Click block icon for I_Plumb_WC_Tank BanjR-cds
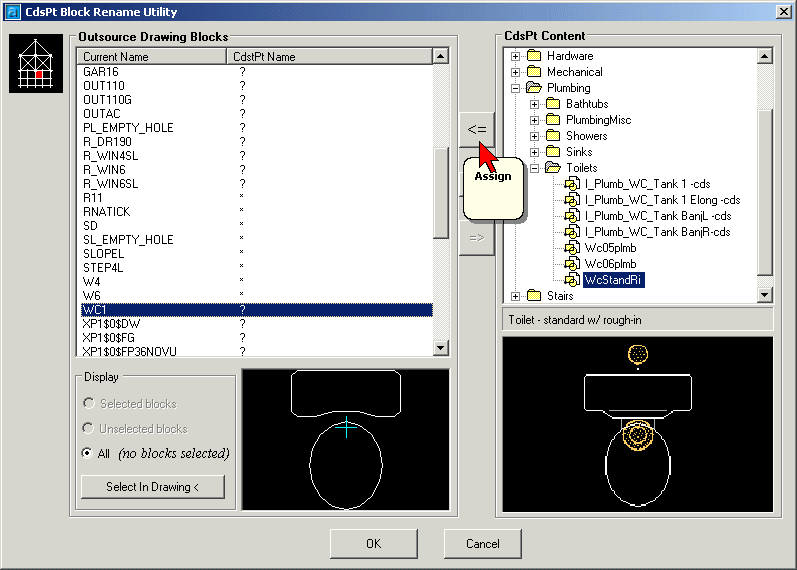 point(572,231)
